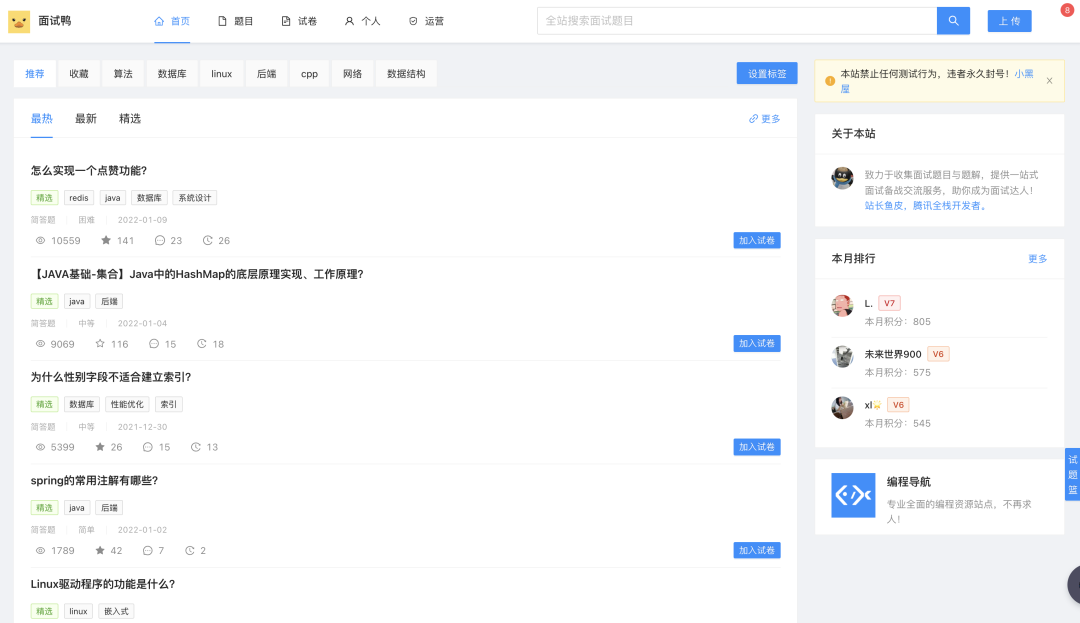The width and height of the screenshot is (1080, 623).
Task: Click the 系统设计 tag
Action: (x=195, y=198)
